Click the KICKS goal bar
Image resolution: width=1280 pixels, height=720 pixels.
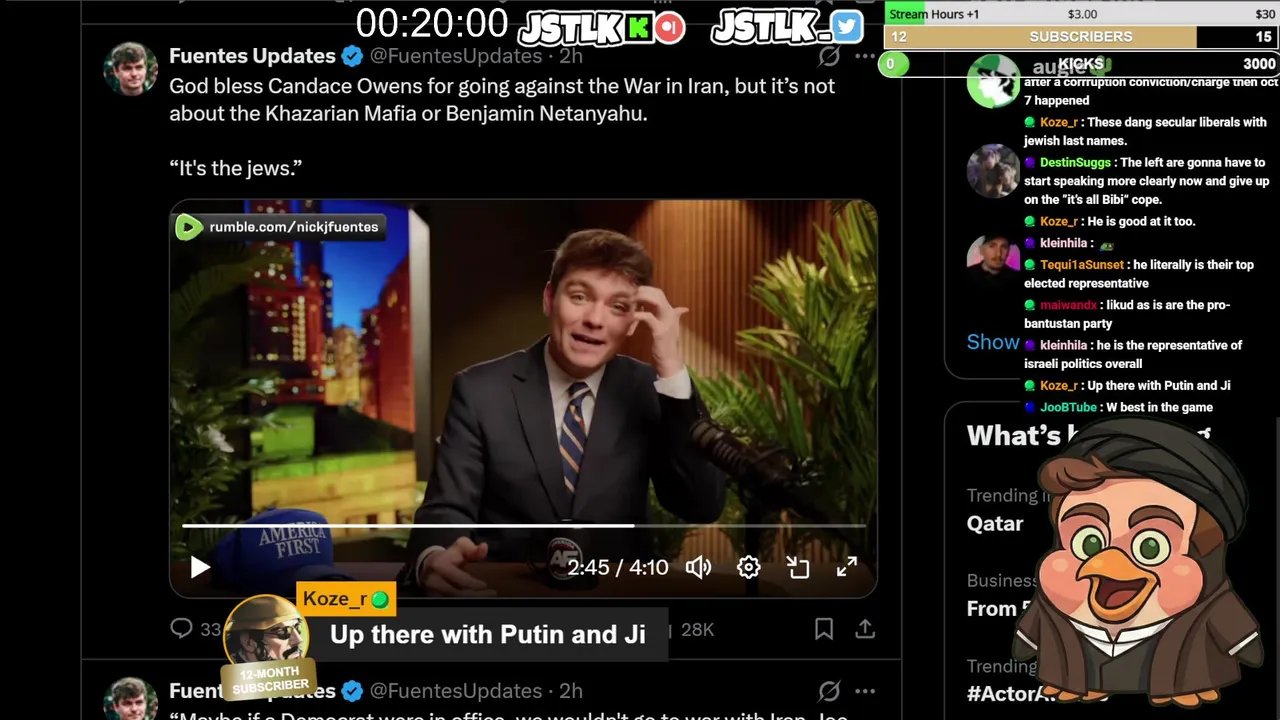[x=1081, y=64]
